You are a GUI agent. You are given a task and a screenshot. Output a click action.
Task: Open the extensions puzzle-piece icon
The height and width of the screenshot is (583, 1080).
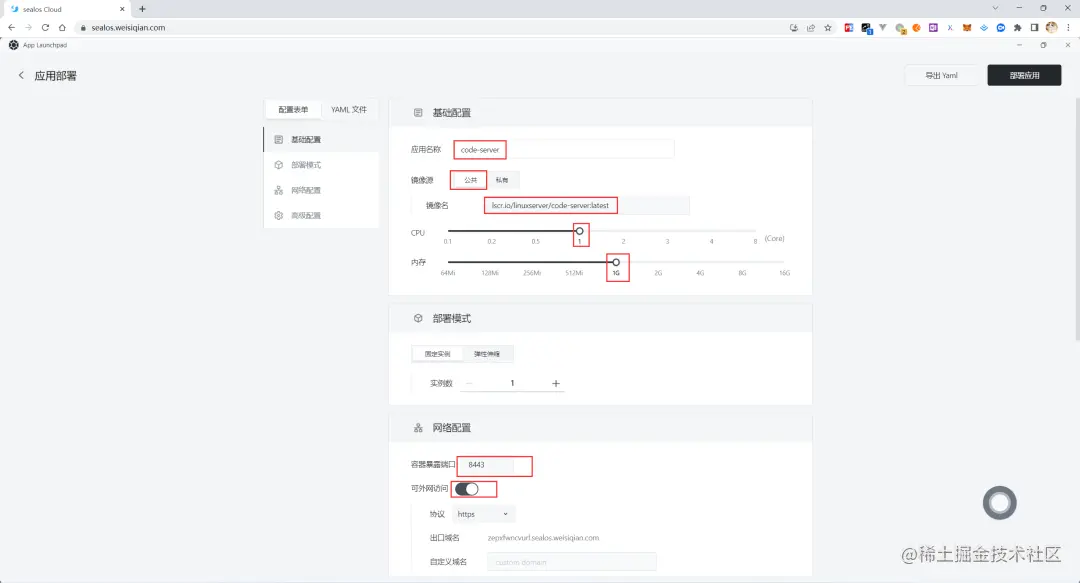(1017, 28)
